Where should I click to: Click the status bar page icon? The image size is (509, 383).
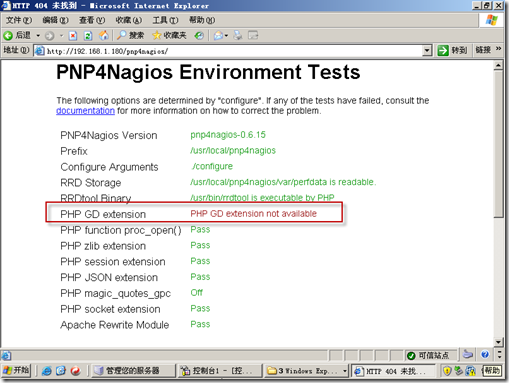[x=6, y=356]
